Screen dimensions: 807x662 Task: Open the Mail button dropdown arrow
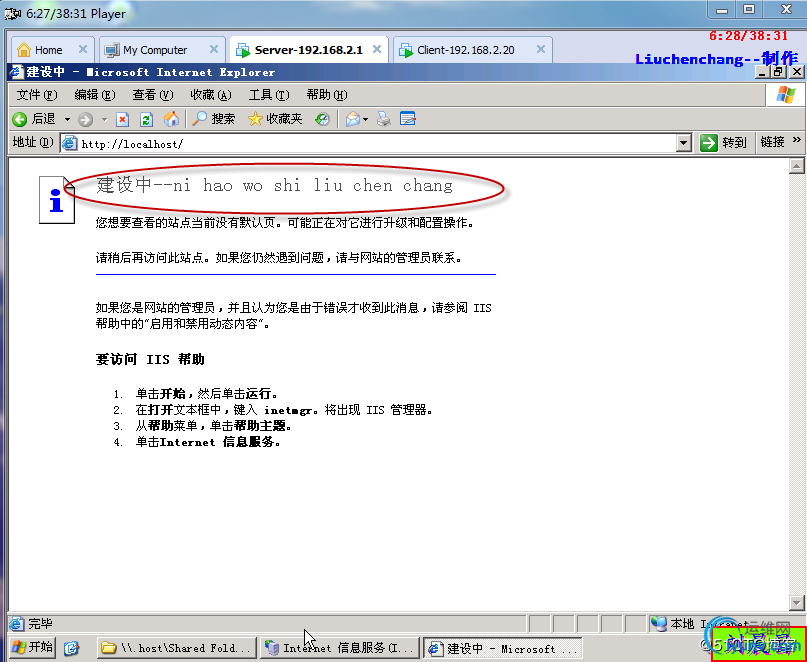point(365,120)
